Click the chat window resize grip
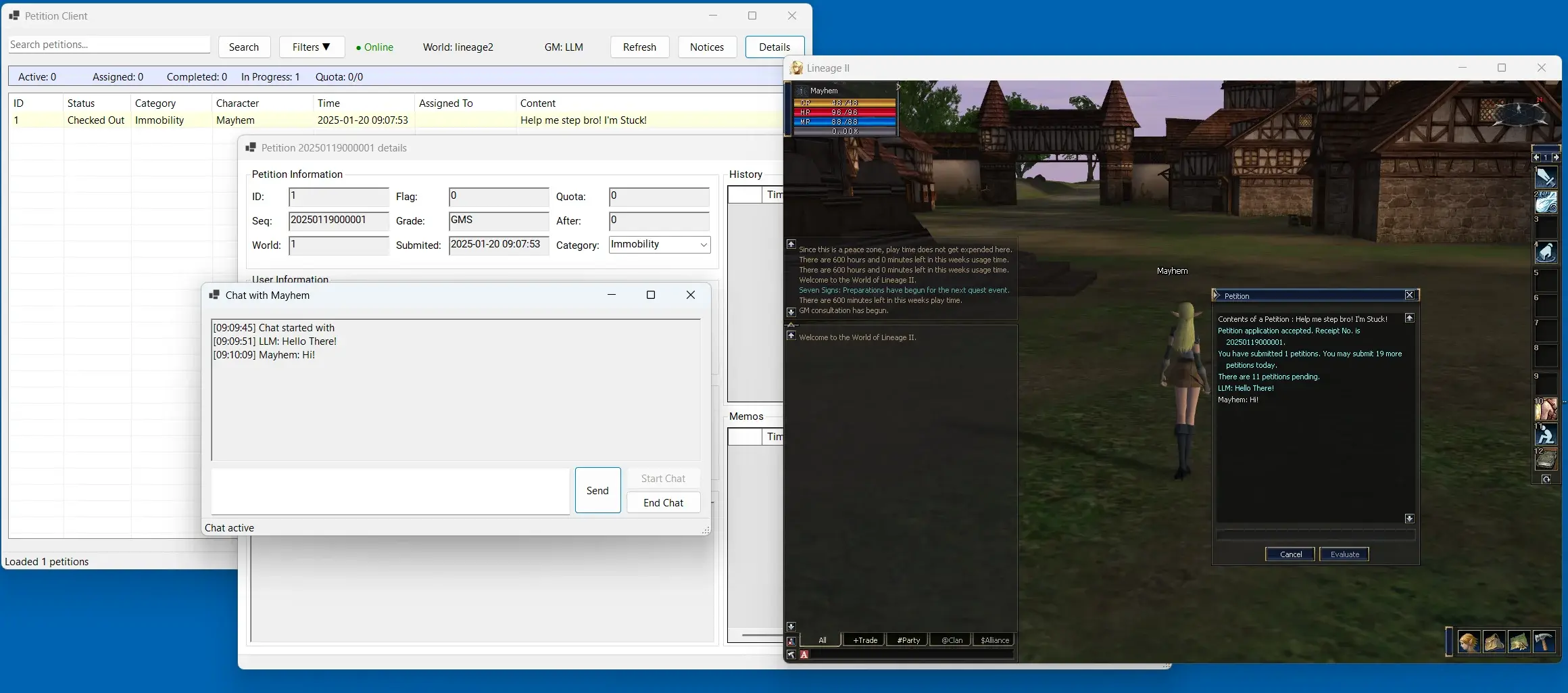 coord(706,531)
